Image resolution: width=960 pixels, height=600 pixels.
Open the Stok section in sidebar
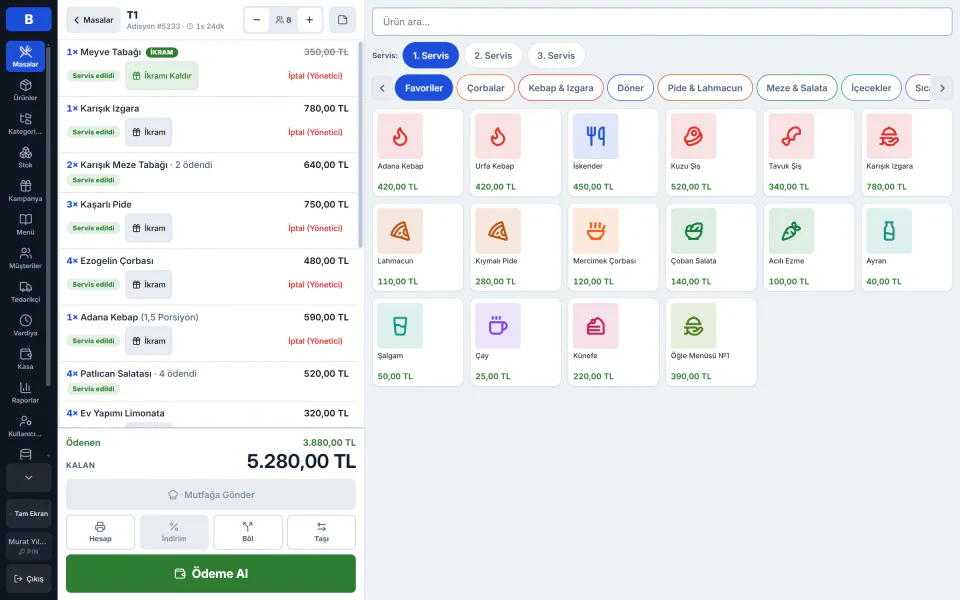click(x=25, y=157)
